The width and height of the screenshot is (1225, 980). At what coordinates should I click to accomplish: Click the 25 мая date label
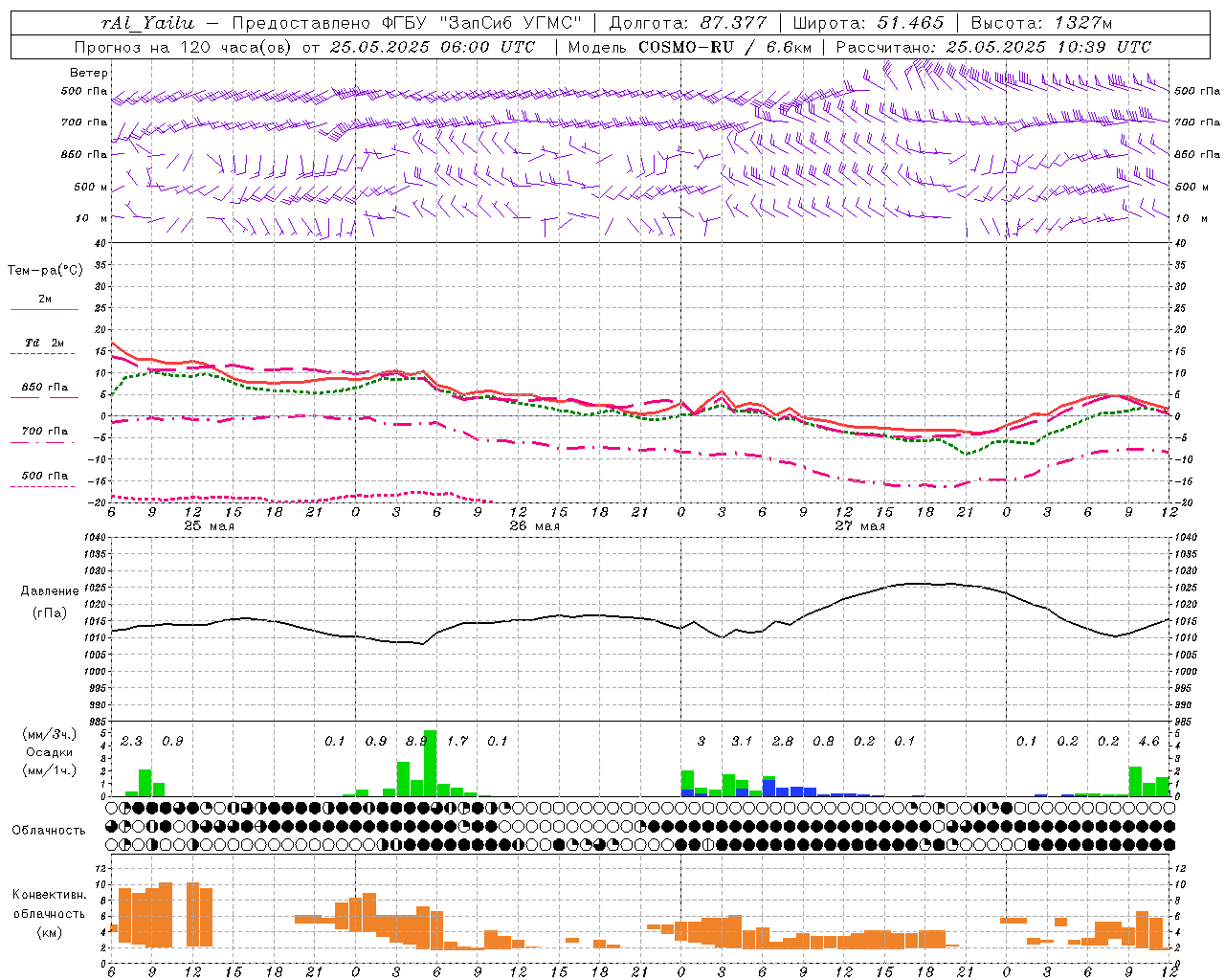tap(209, 525)
